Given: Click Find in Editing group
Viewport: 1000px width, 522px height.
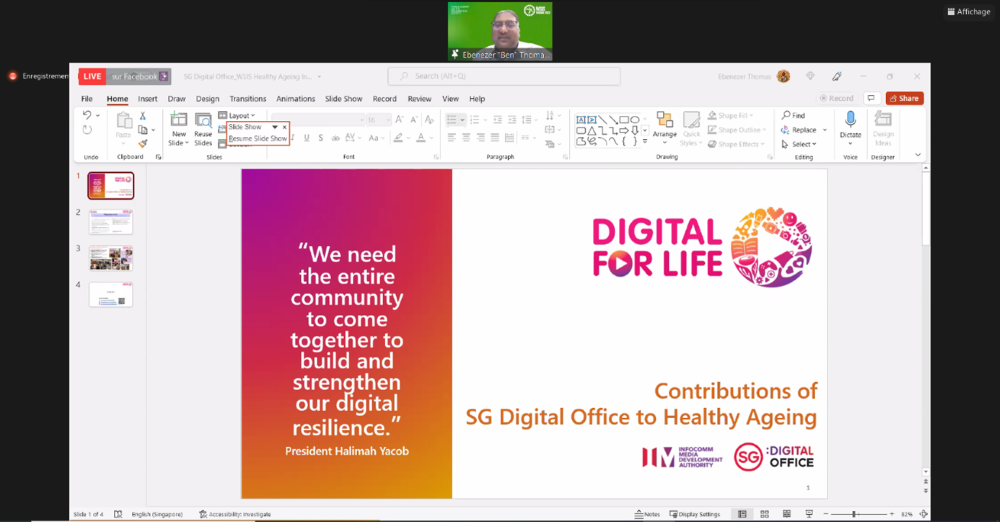Looking at the screenshot, I should pos(793,116).
